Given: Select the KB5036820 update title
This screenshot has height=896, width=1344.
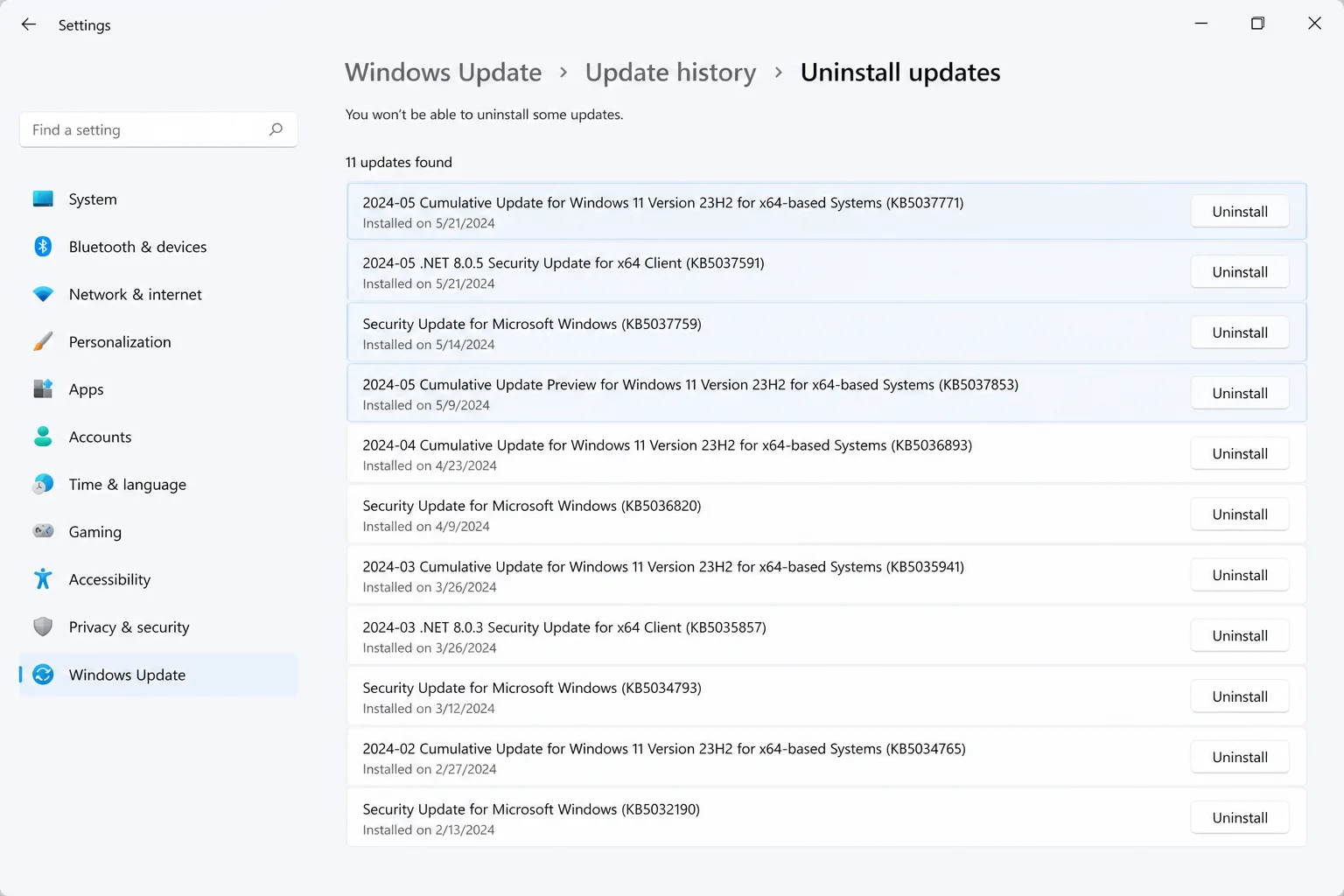Looking at the screenshot, I should pos(532,506).
